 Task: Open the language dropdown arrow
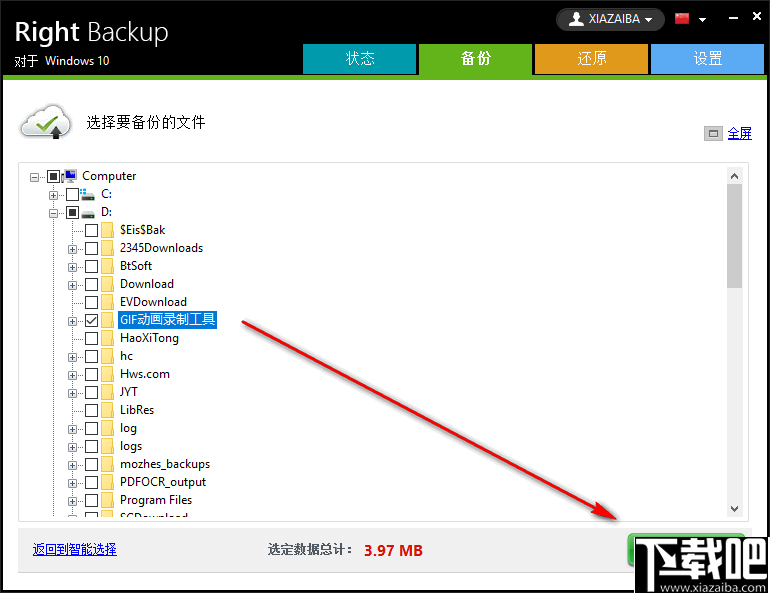(702, 20)
